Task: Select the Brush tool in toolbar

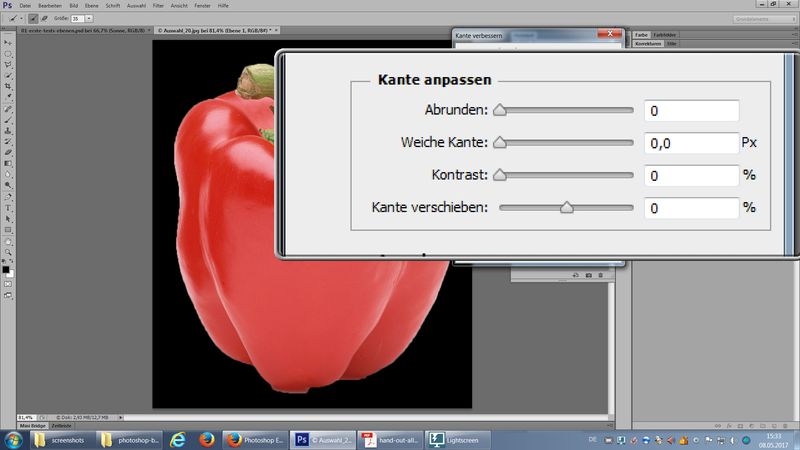Action: tap(8, 119)
